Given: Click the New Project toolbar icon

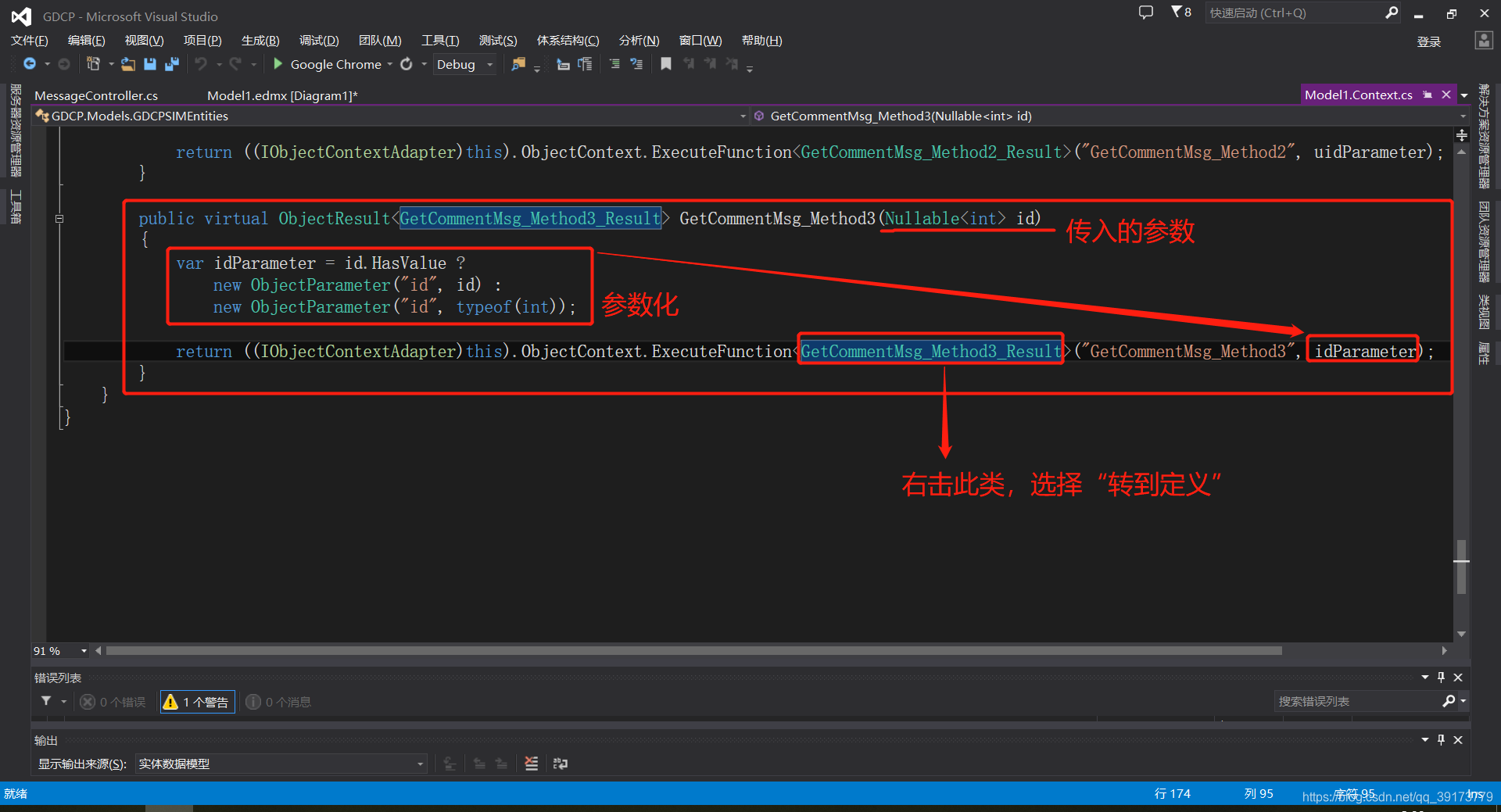Looking at the screenshot, I should (x=93, y=64).
